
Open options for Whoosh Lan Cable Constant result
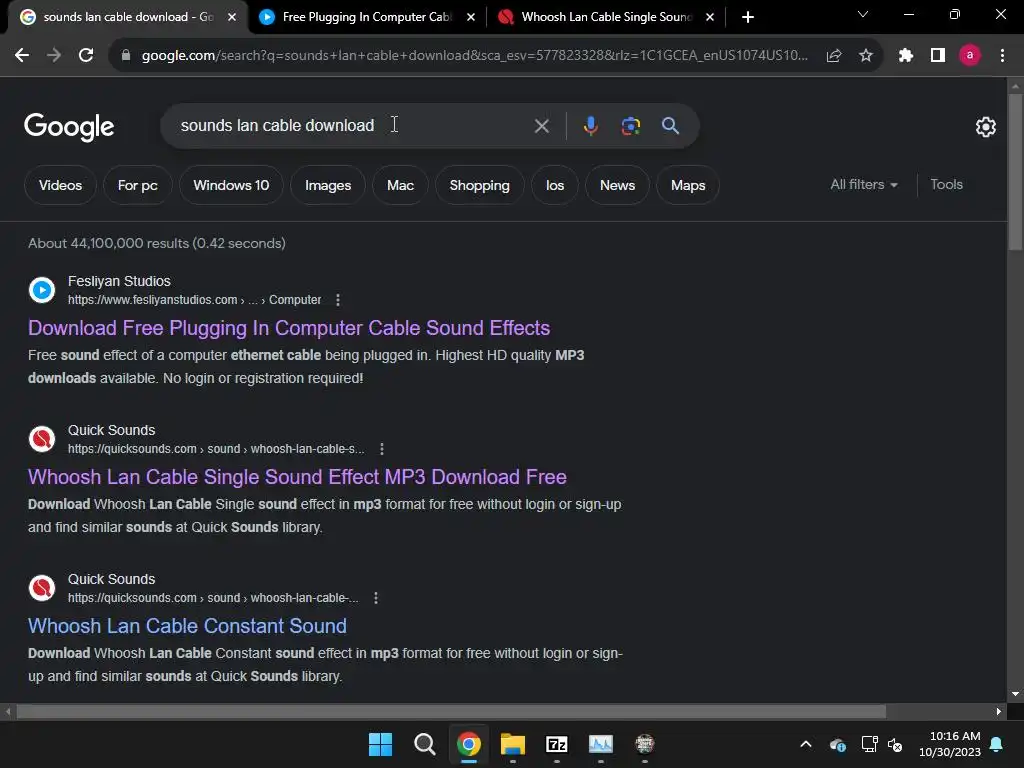pyautogui.click(x=376, y=598)
